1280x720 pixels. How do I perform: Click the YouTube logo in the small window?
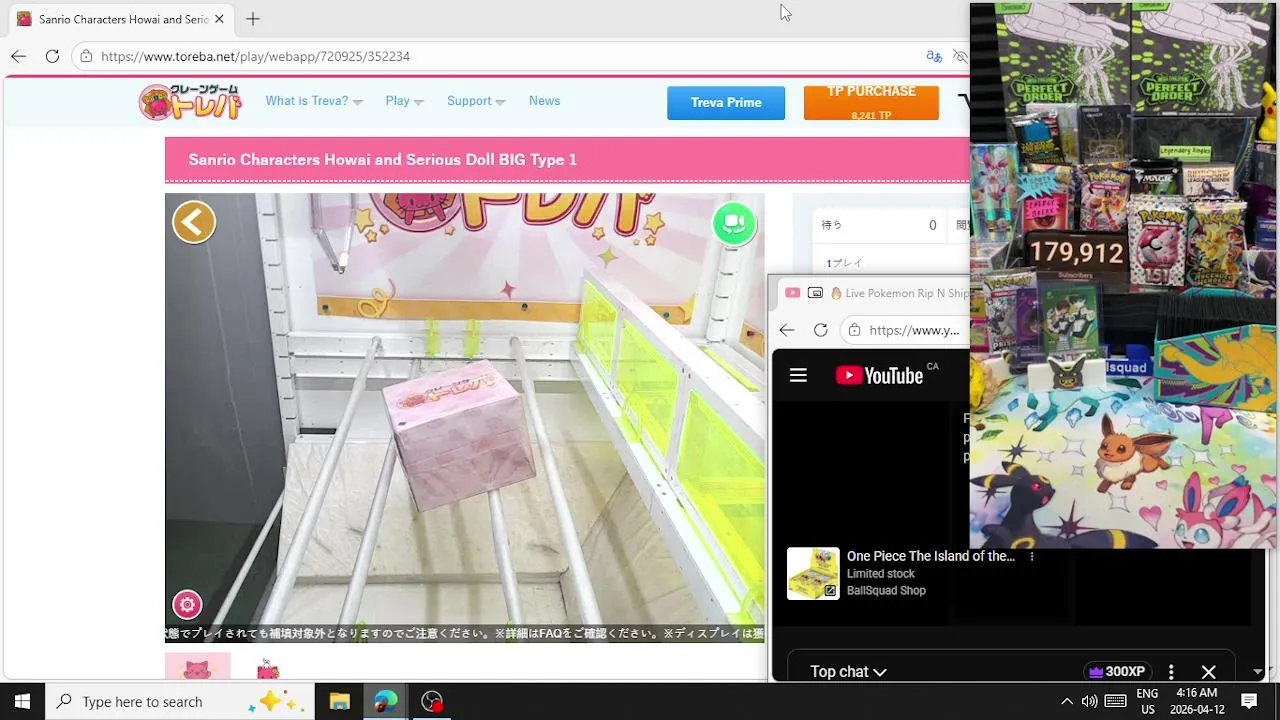(879, 375)
